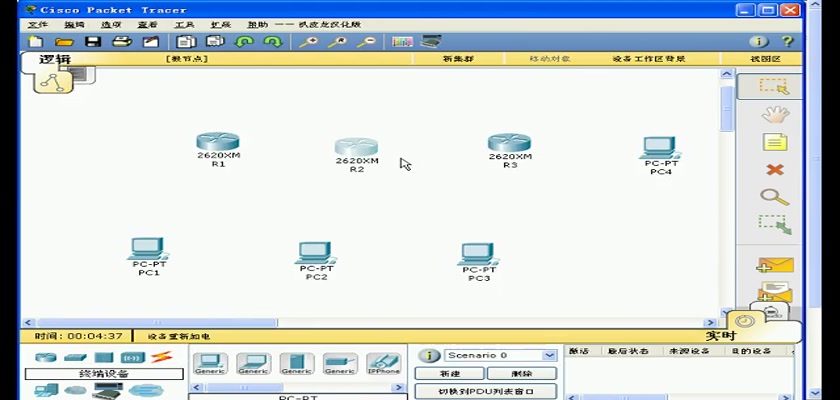Select the Inspect magnifying glass tool
The image size is (840, 400).
pyautogui.click(x=774, y=198)
